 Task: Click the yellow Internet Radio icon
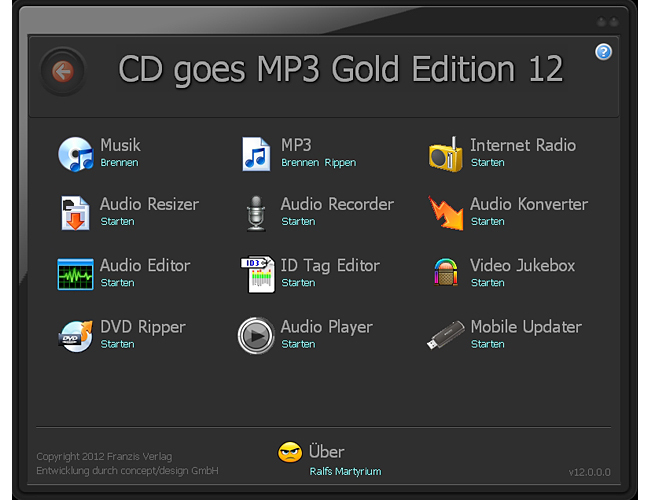click(446, 154)
